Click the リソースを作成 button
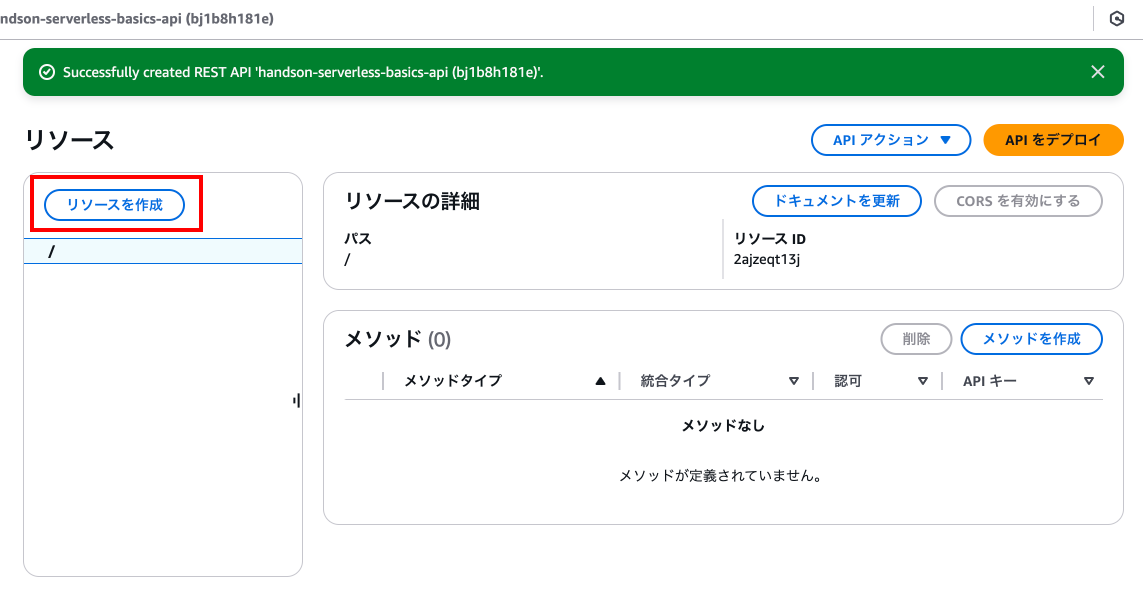 [114, 205]
